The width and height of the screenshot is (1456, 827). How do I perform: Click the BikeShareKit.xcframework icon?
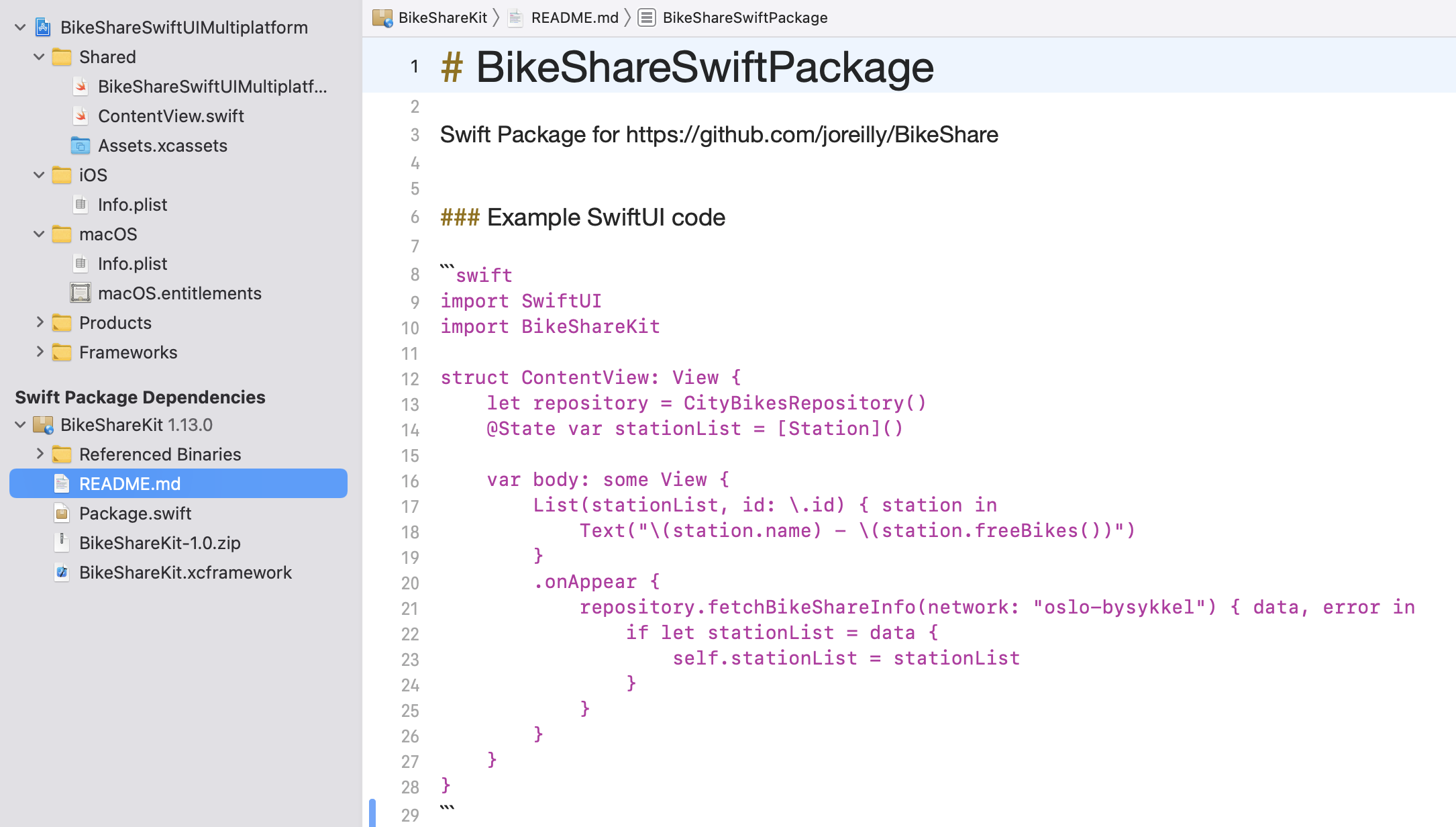(x=62, y=573)
